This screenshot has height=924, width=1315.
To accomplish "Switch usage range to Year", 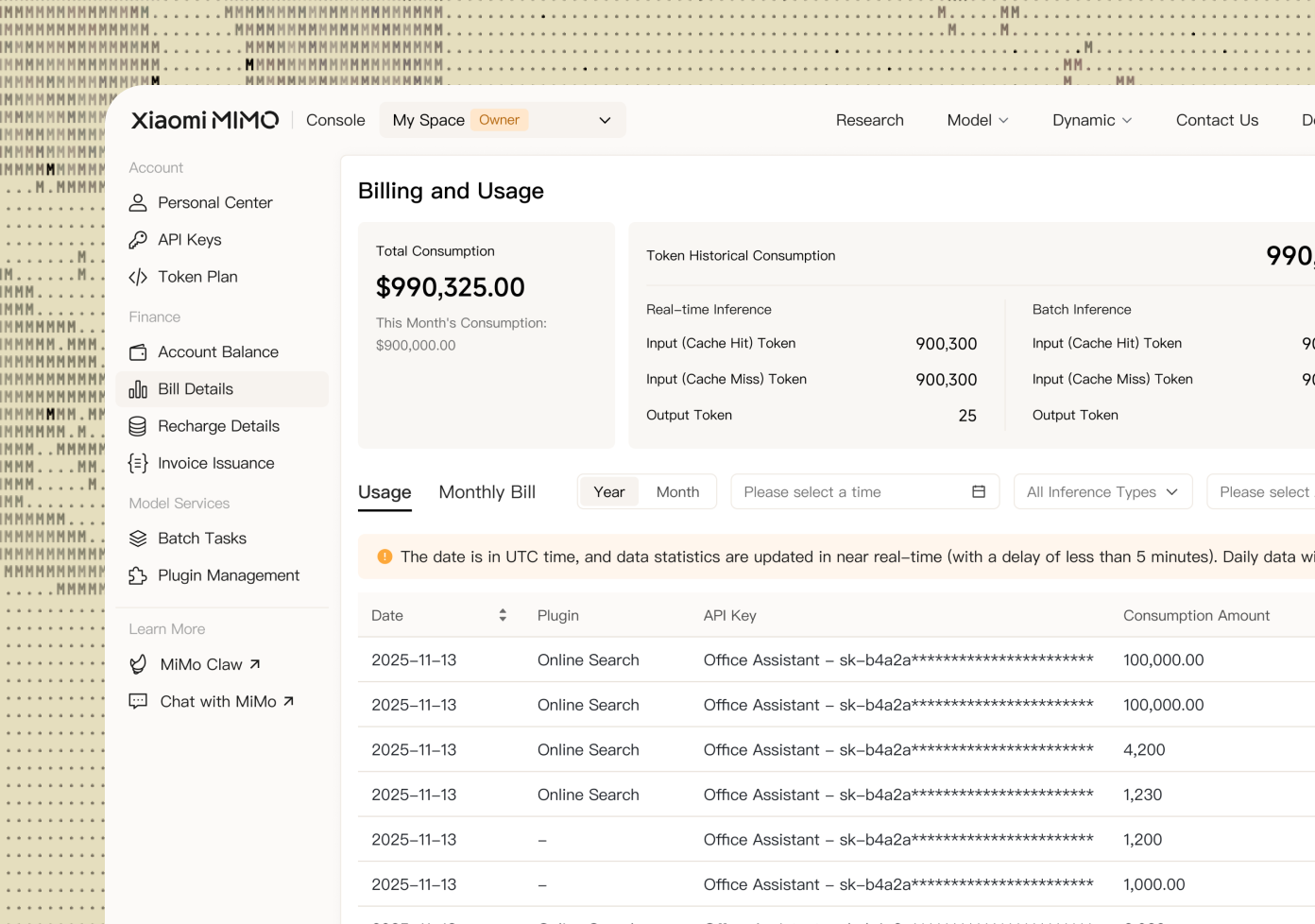I will tap(609, 491).
